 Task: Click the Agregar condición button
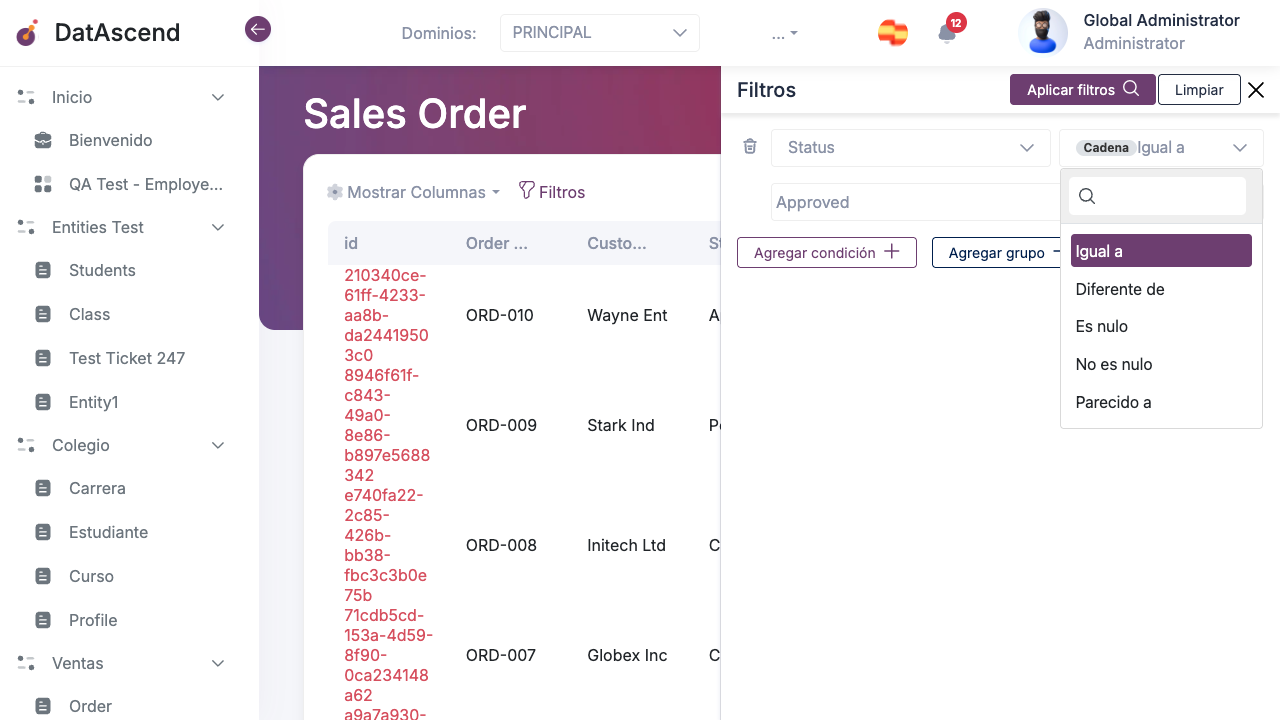tap(827, 252)
